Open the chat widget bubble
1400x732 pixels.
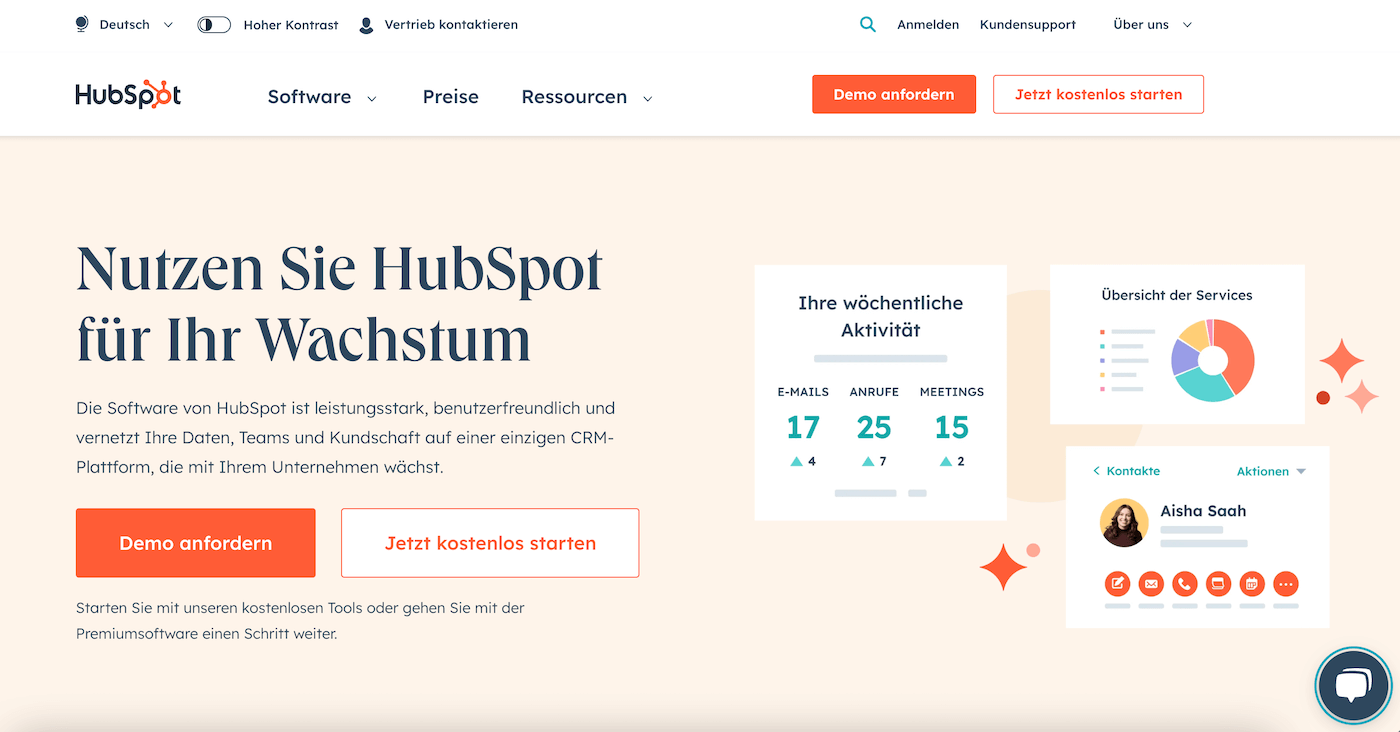tap(1353, 685)
